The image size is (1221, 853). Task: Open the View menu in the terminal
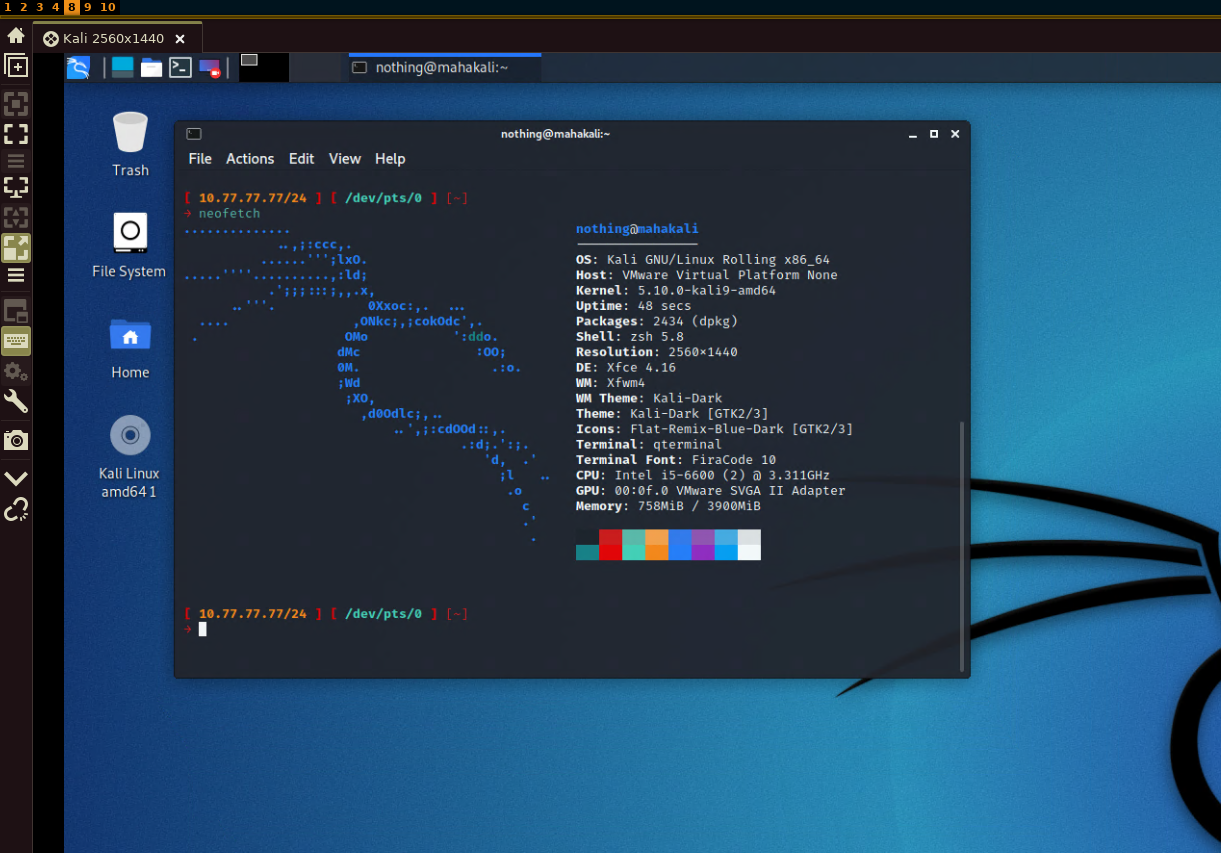[345, 159]
